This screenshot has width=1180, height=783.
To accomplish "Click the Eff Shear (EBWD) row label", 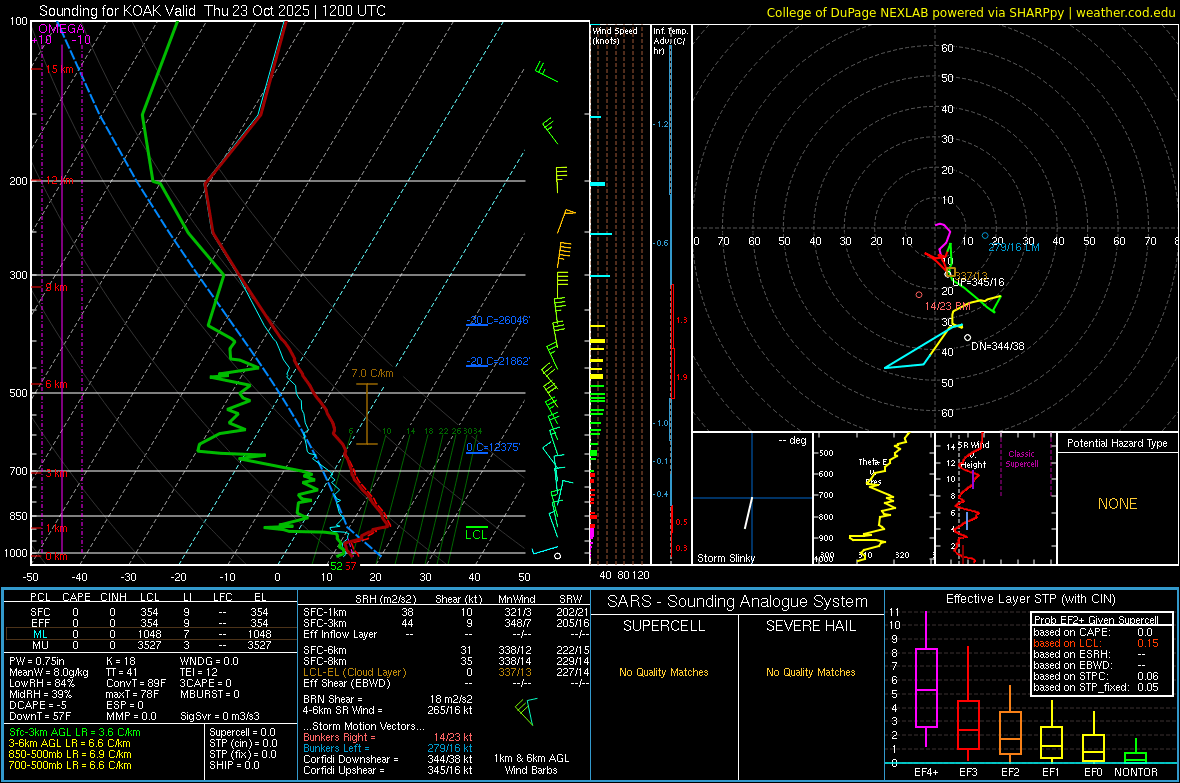I will coord(346,683).
